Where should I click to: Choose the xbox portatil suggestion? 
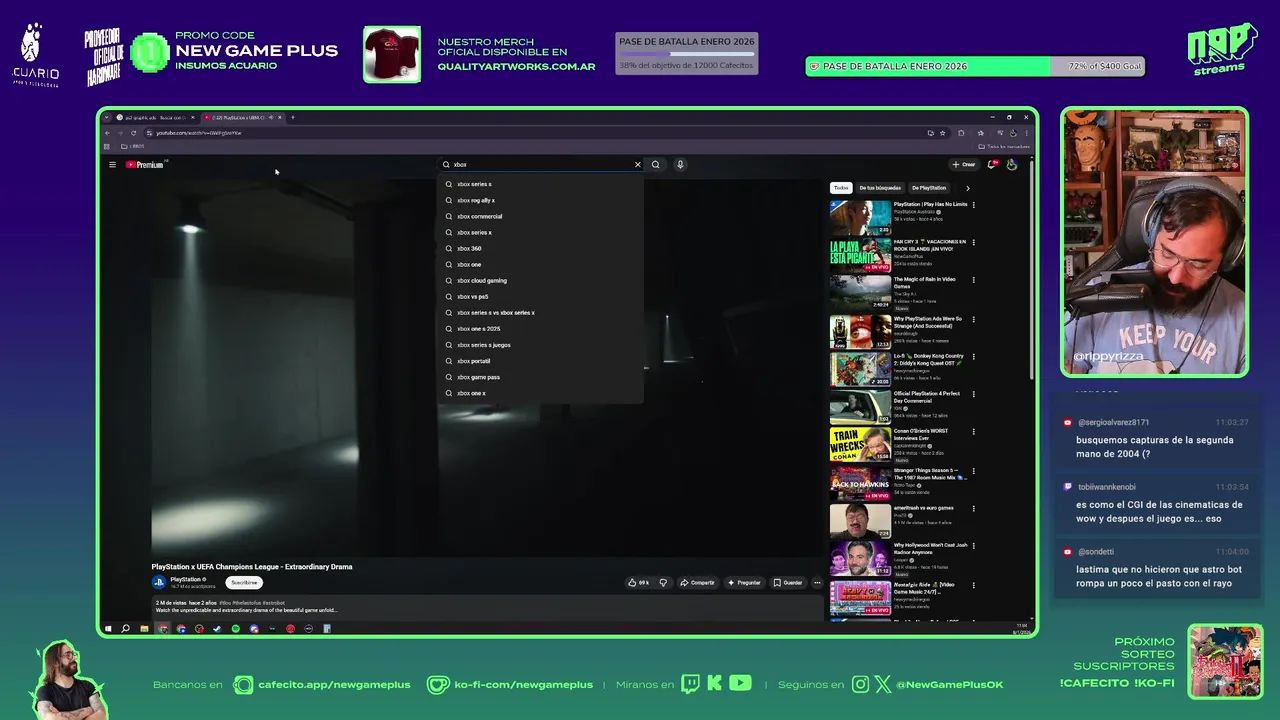[x=540, y=361]
